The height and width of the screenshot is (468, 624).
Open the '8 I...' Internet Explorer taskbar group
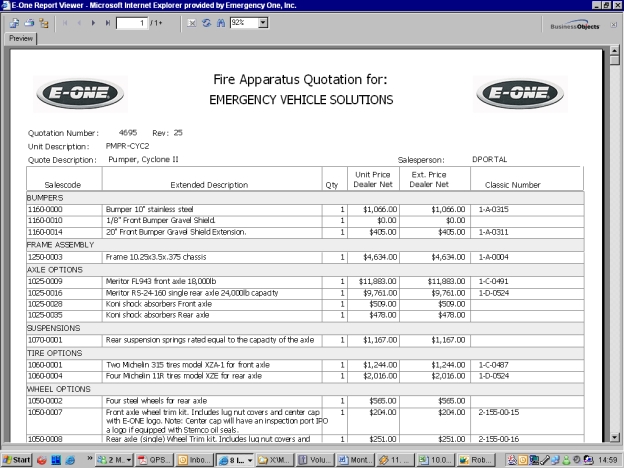tap(235, 460)
